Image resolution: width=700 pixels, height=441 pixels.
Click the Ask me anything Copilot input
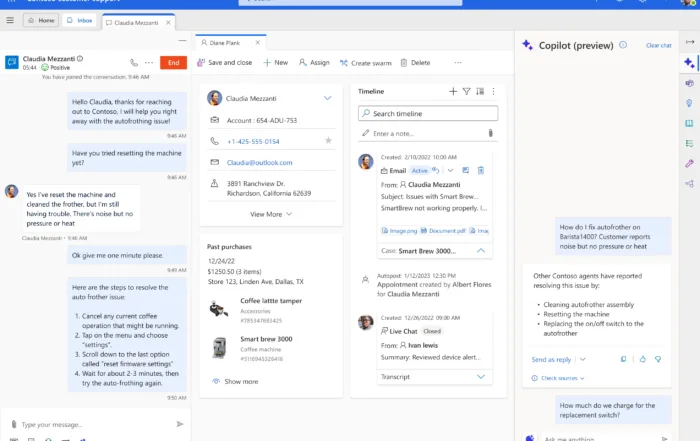598,438
